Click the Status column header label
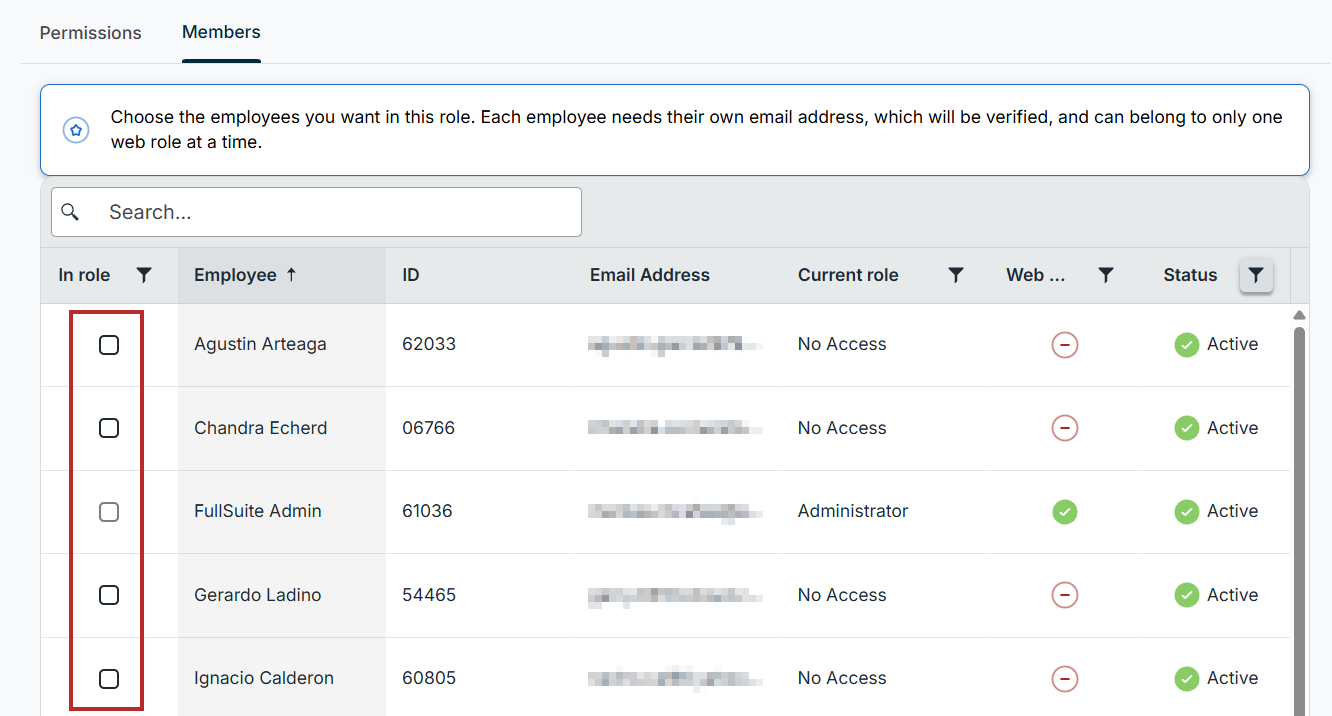 (x=1190, y=275)
